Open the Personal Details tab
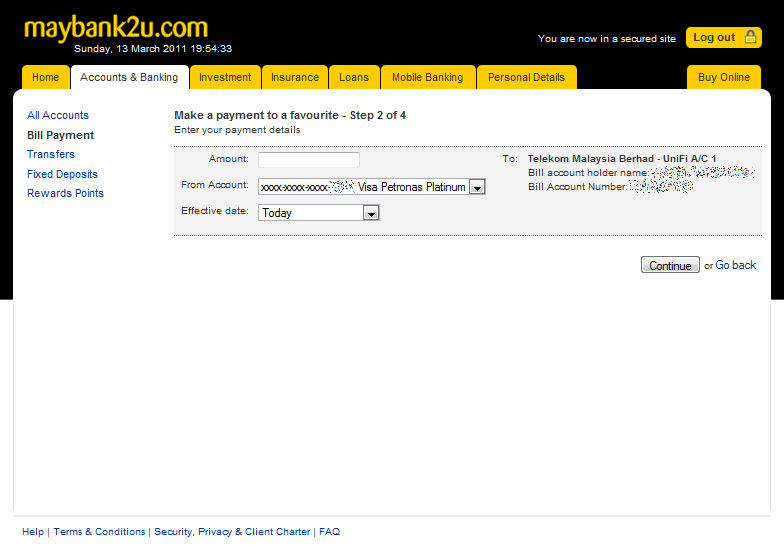The image size is (784, 550). pos(526,78)
